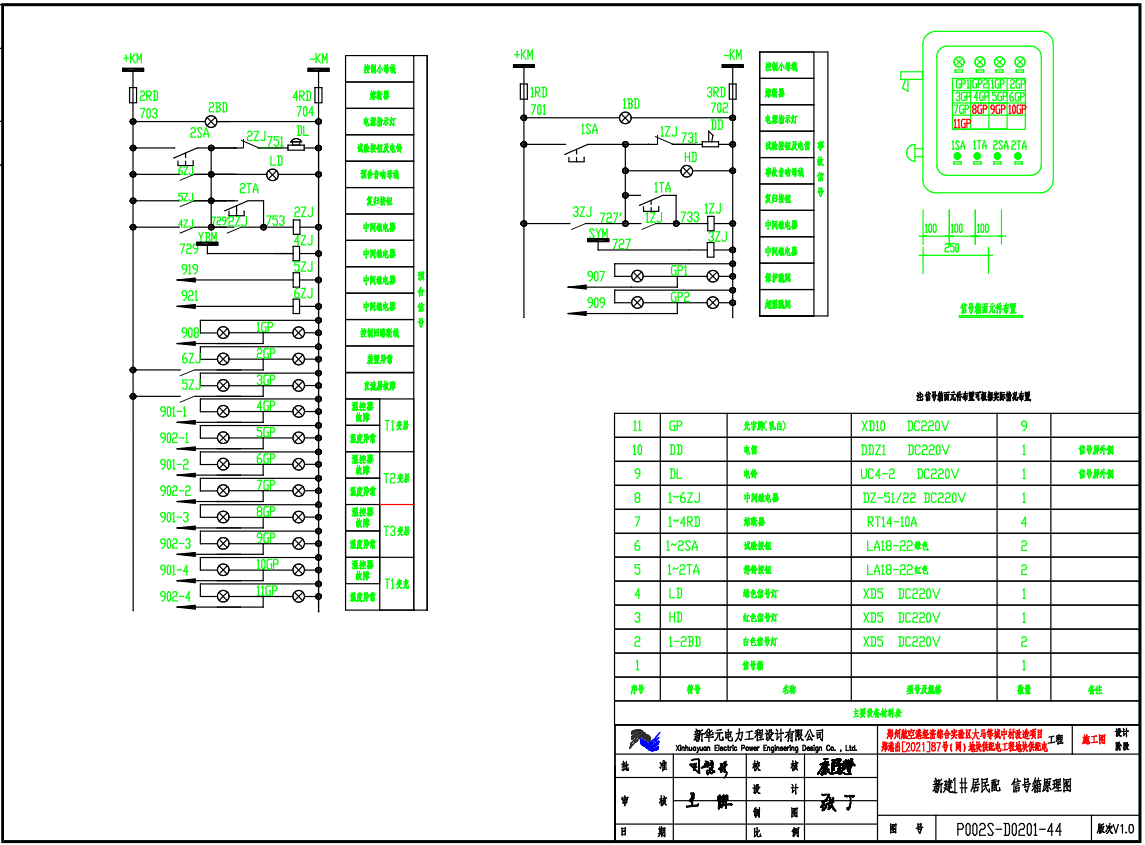
Task: Select terminal label 902-1
Action: pos(175,438)
